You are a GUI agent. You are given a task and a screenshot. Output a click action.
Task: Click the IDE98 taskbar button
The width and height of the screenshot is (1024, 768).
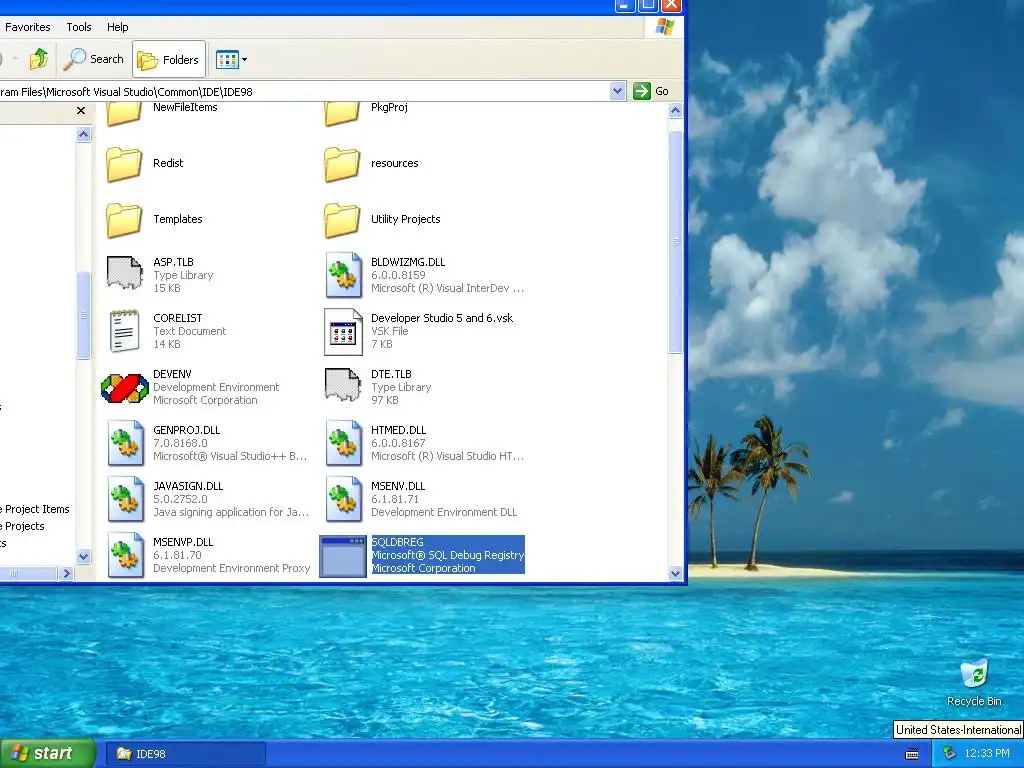pos(186,754)
